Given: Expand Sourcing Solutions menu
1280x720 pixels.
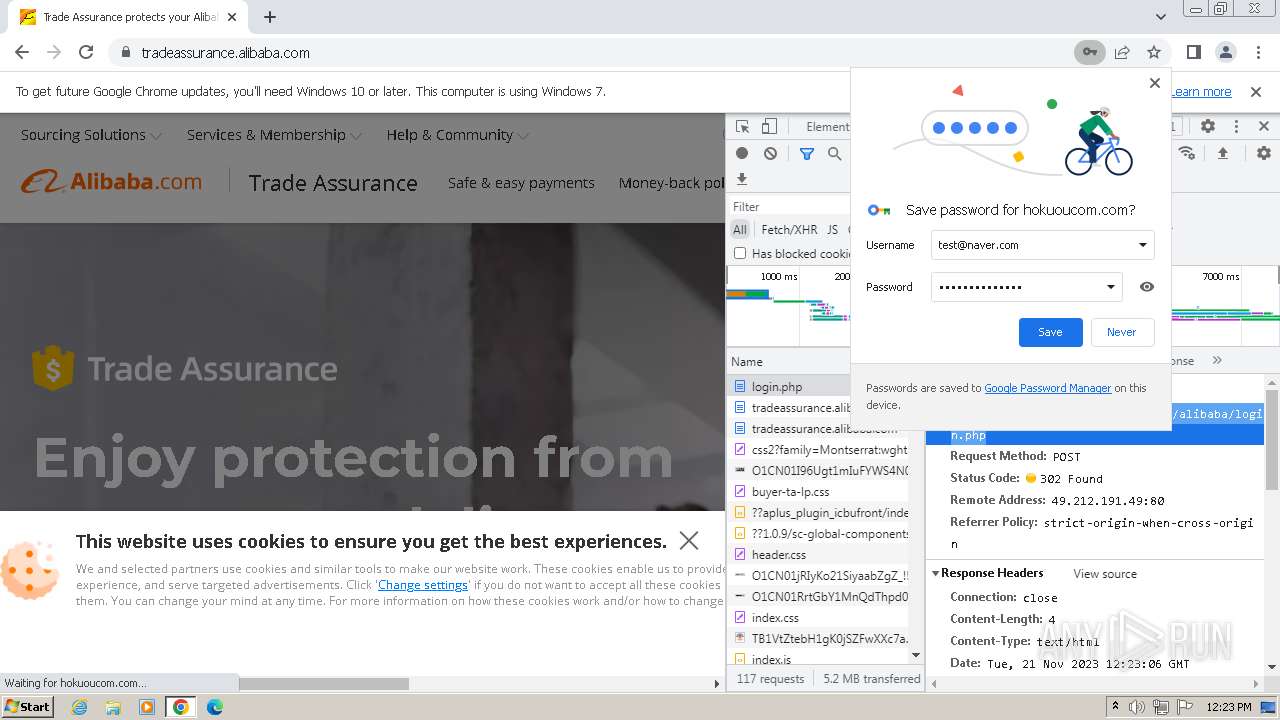Looking at the screenshot, I should pyautogui.click(x=90, y=135).
